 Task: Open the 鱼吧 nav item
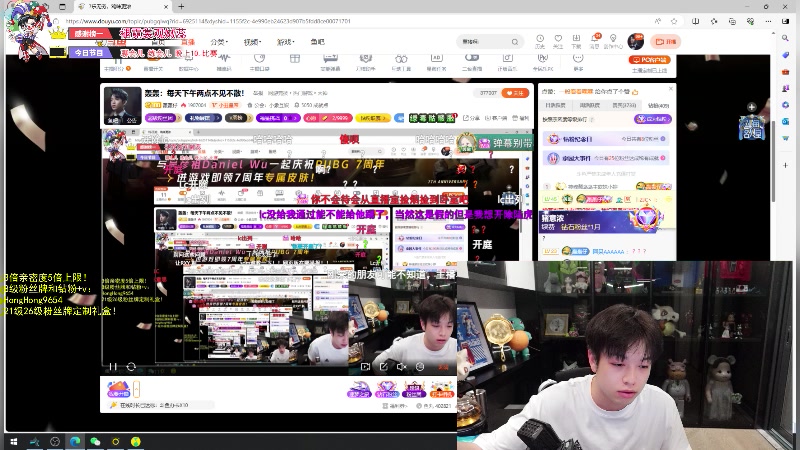click(x=317, y=42)
